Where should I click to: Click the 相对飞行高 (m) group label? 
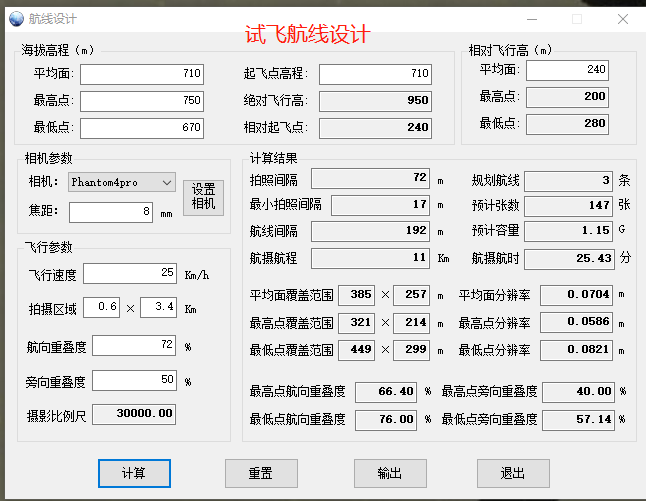(x=510, y=50)
